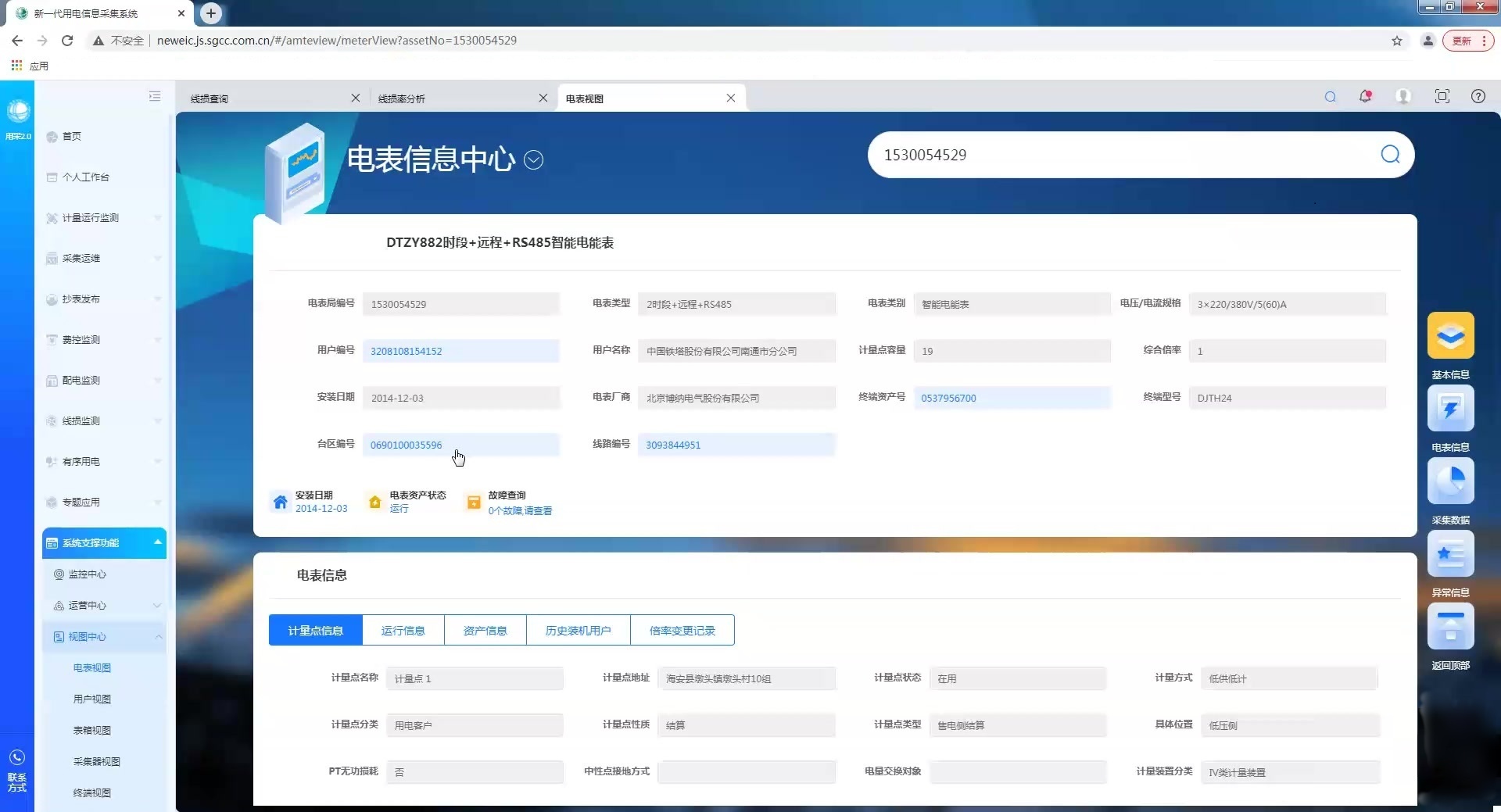Screen dimensions: 1501x812
Task: Click the meter number search input field
Action: (1118, 156)
